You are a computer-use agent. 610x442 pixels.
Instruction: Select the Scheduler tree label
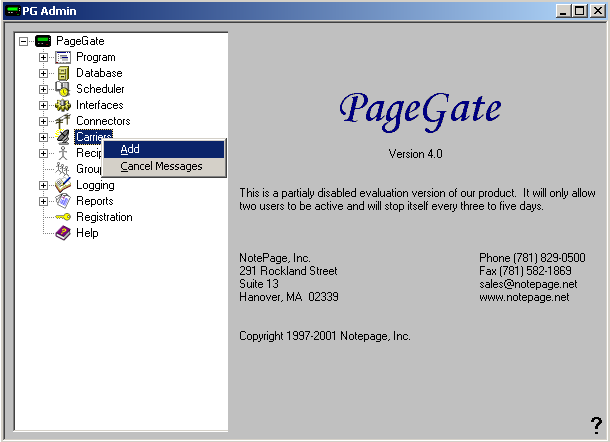[x=100, y=89]
